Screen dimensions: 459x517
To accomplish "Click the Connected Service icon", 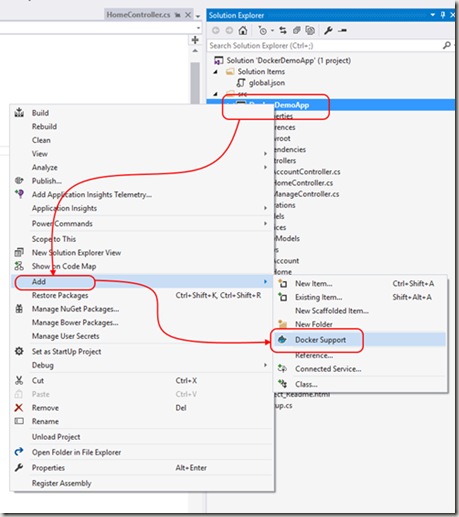I will point(283,369).
